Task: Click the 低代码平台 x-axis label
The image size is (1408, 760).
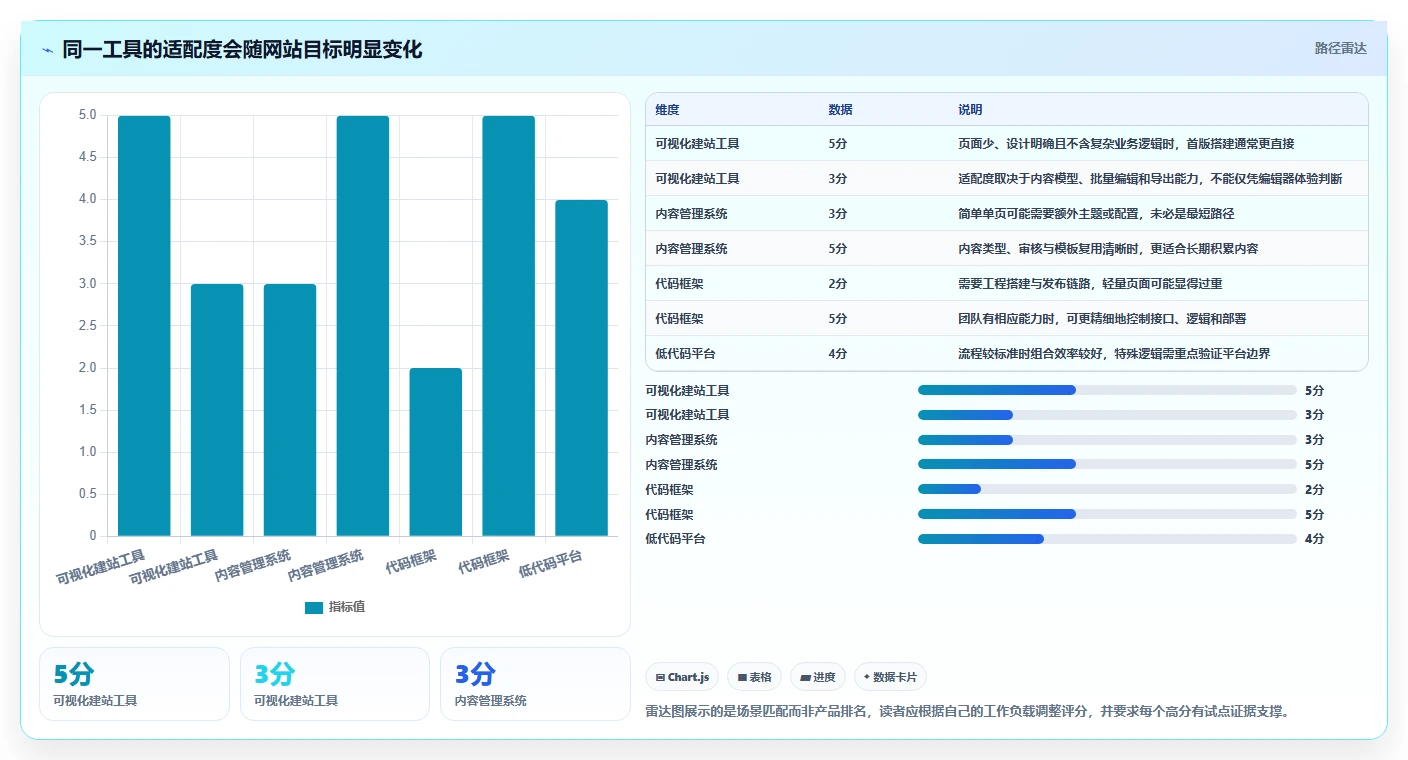Action: 550,563
